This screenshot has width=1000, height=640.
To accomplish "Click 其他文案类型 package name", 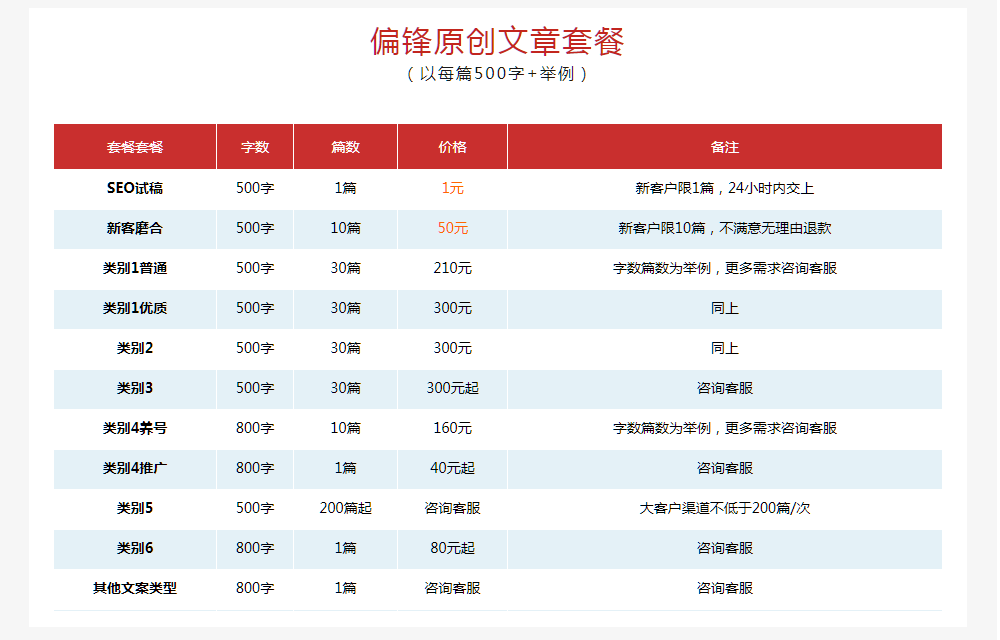I will pyautogui.click(x=134, y=588).
